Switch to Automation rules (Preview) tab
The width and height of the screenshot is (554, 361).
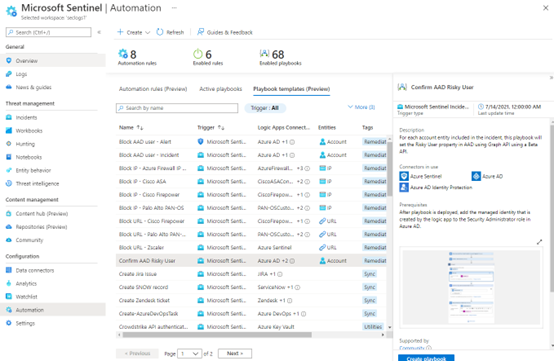pos(153,89)
